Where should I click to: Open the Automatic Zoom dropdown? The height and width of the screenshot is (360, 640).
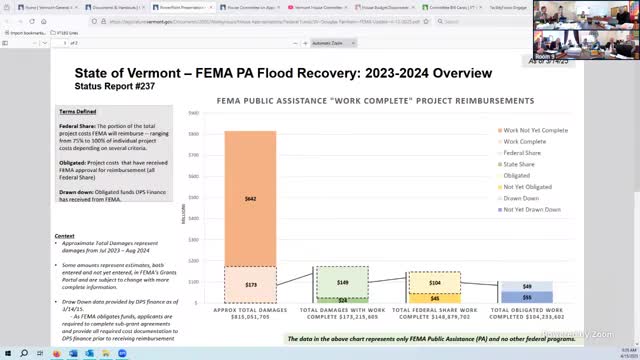[x=333, y=43]
